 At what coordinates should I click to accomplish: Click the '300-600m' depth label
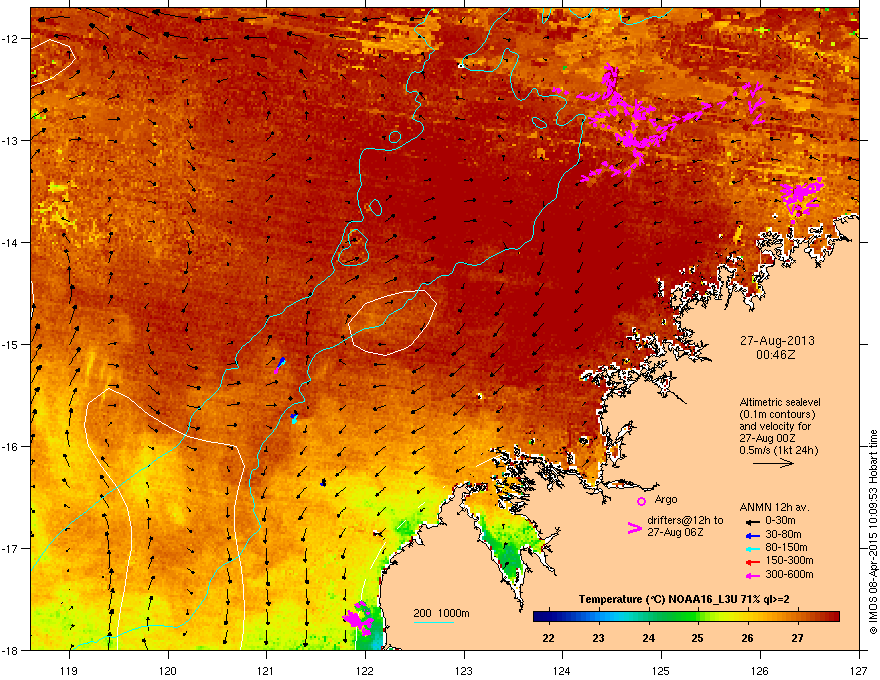tap(789, 574)
